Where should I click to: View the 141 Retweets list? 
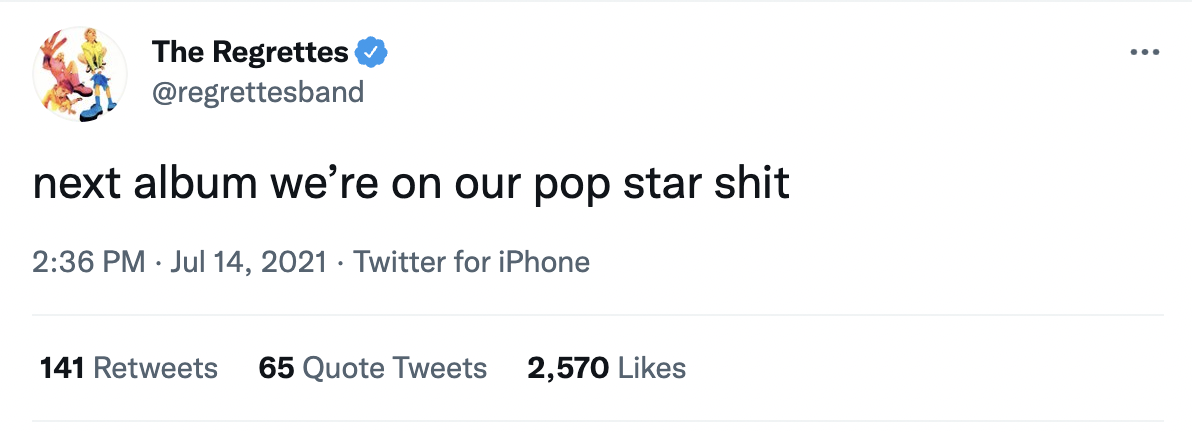(128, 368)
